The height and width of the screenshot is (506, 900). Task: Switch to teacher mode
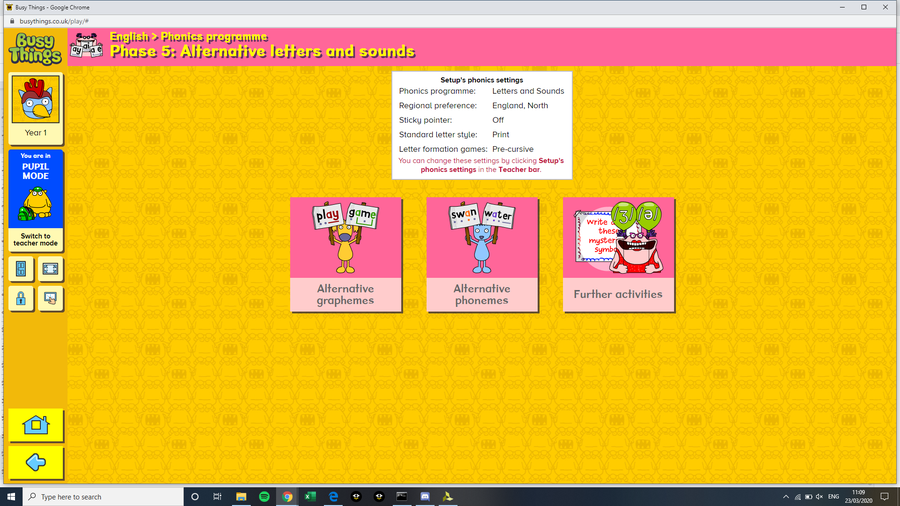(x=35, y=240)
